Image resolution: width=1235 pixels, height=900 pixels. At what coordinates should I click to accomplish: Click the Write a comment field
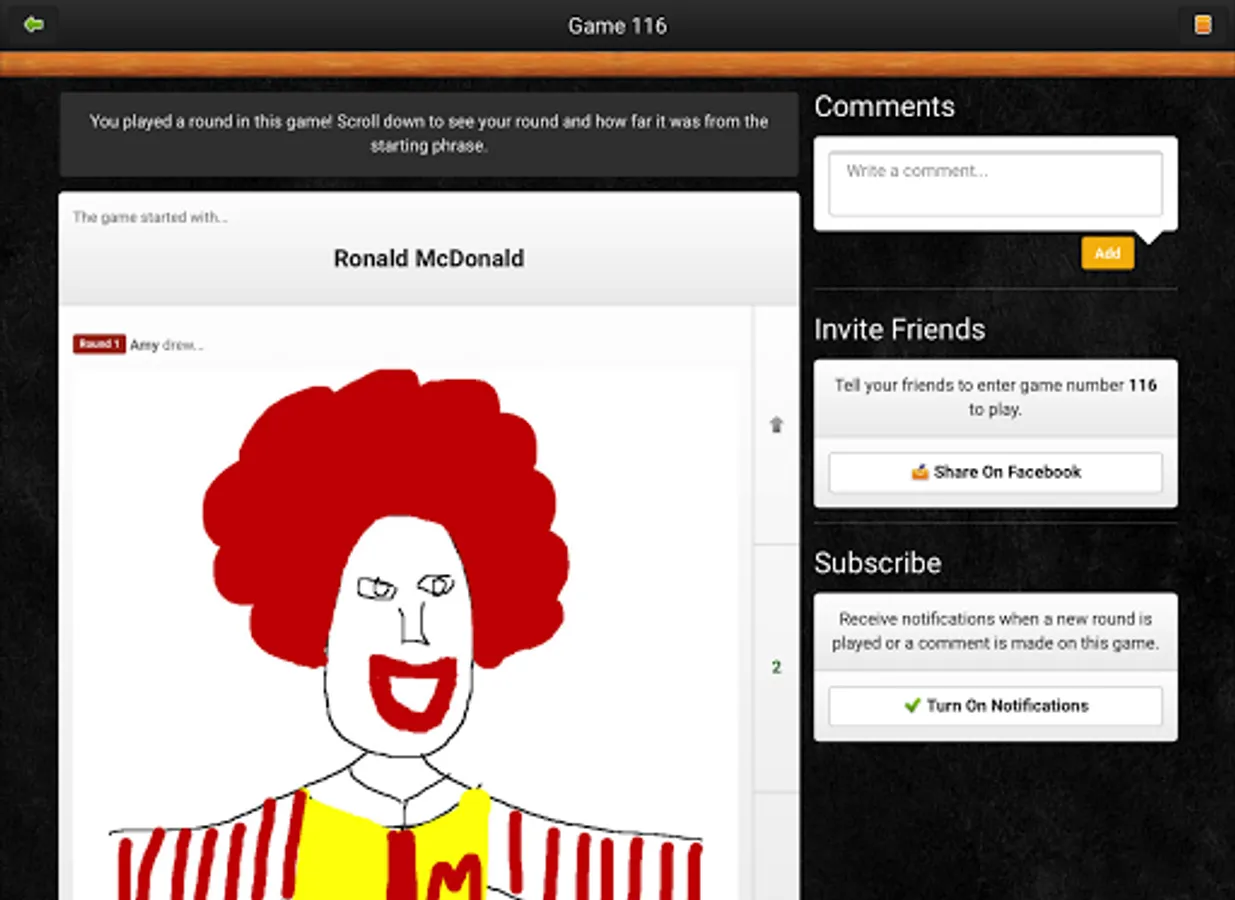pyautogui.click(x=995, y=183)
